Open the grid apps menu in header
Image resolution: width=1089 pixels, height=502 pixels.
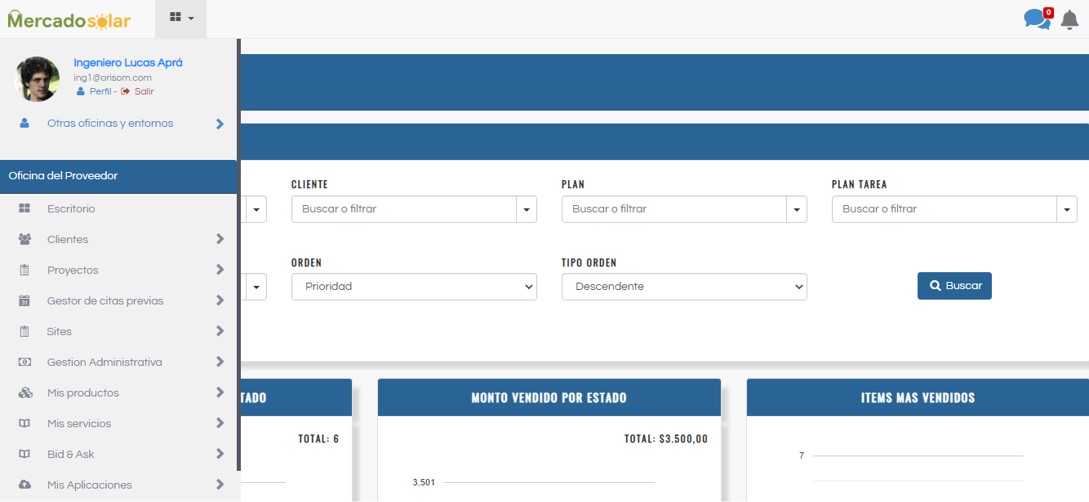pos(181,18)
